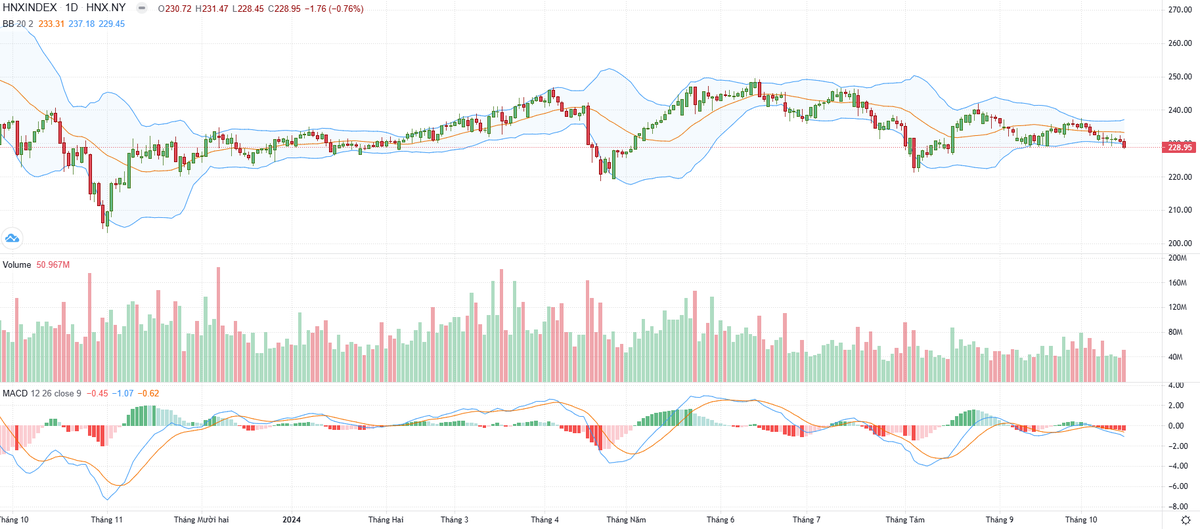
Task: Click the Tháng 10 label at right of axis
Action: (1081, 520)
